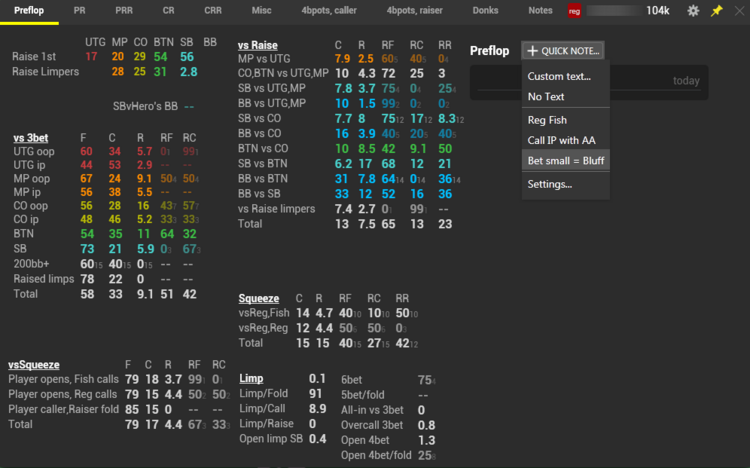Open the 4bpots, caller tab

(x=329, y=10)
